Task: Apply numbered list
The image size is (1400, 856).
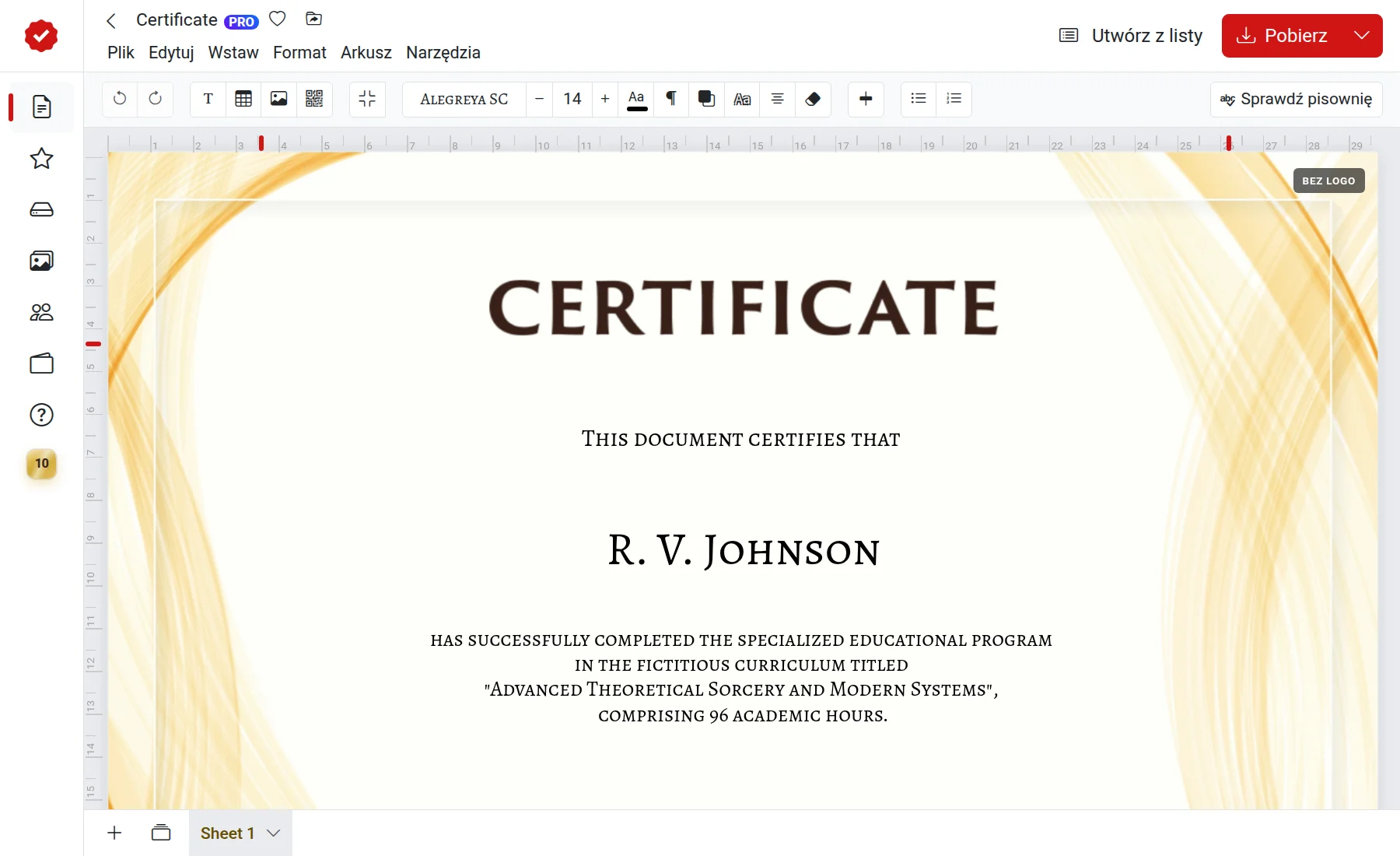Action: [954, 99]
